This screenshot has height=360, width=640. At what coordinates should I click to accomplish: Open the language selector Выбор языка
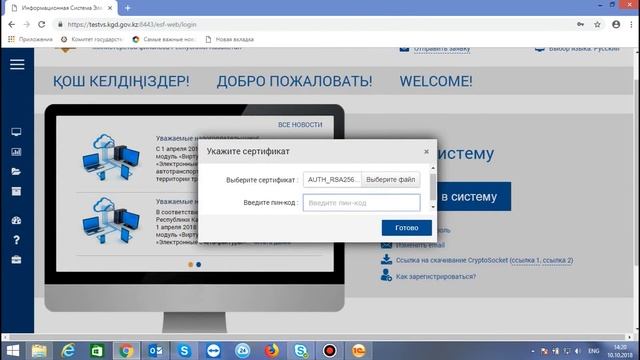coord(584,49)
